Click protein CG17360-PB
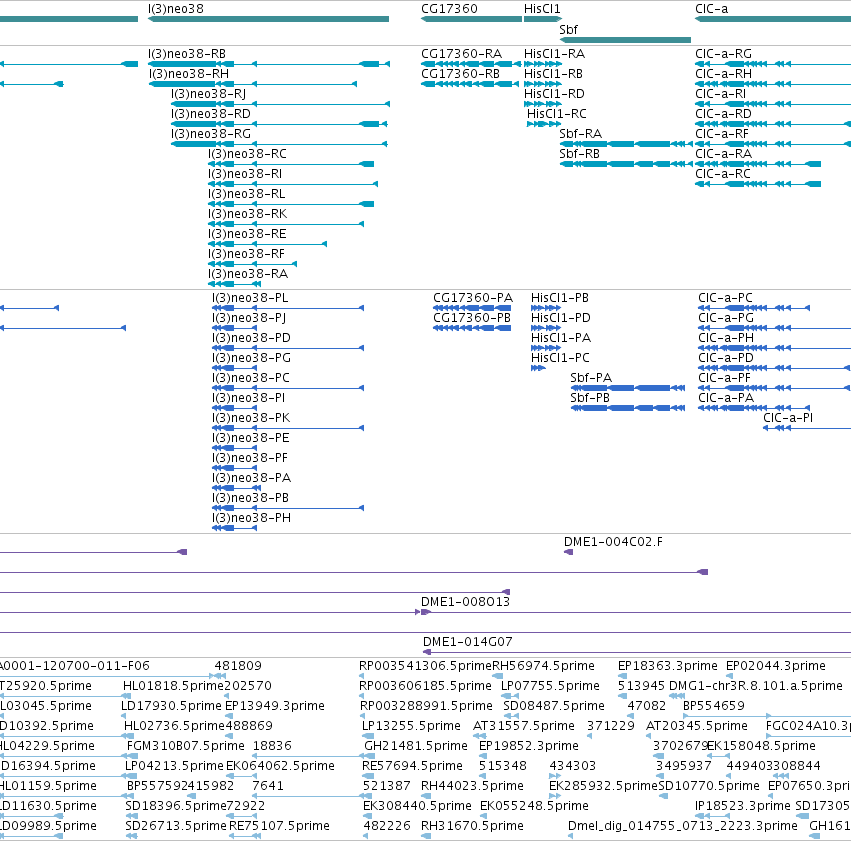The height and width of the screenshot is (841, 851). coord(472,328)
